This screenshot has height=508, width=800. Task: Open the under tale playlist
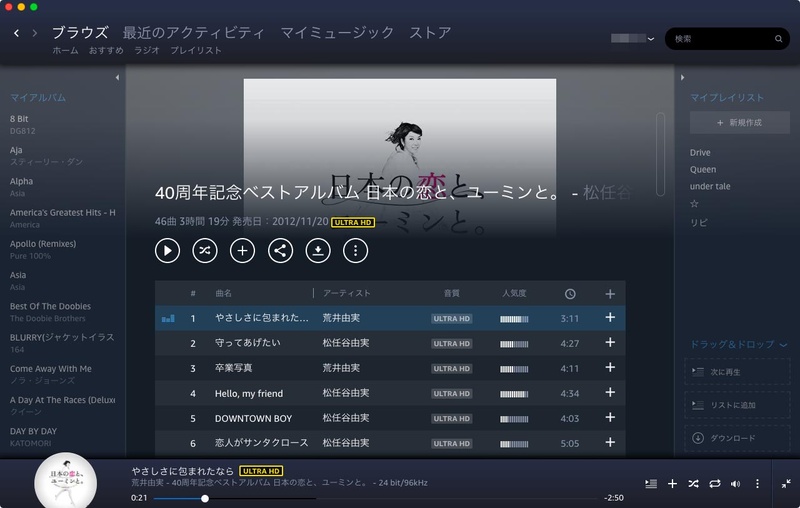[x=710, y=186]
